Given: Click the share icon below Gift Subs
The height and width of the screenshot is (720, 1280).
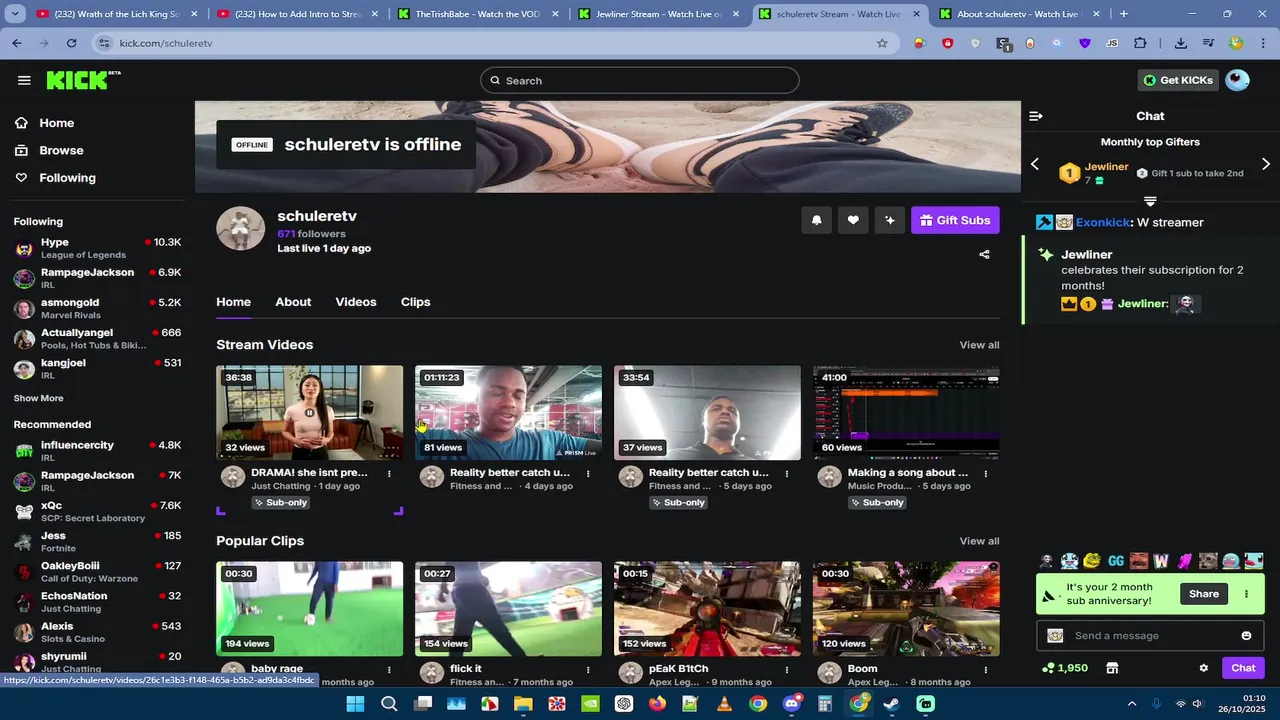Looking at the screenshot, I should click(x=984, y=254).
